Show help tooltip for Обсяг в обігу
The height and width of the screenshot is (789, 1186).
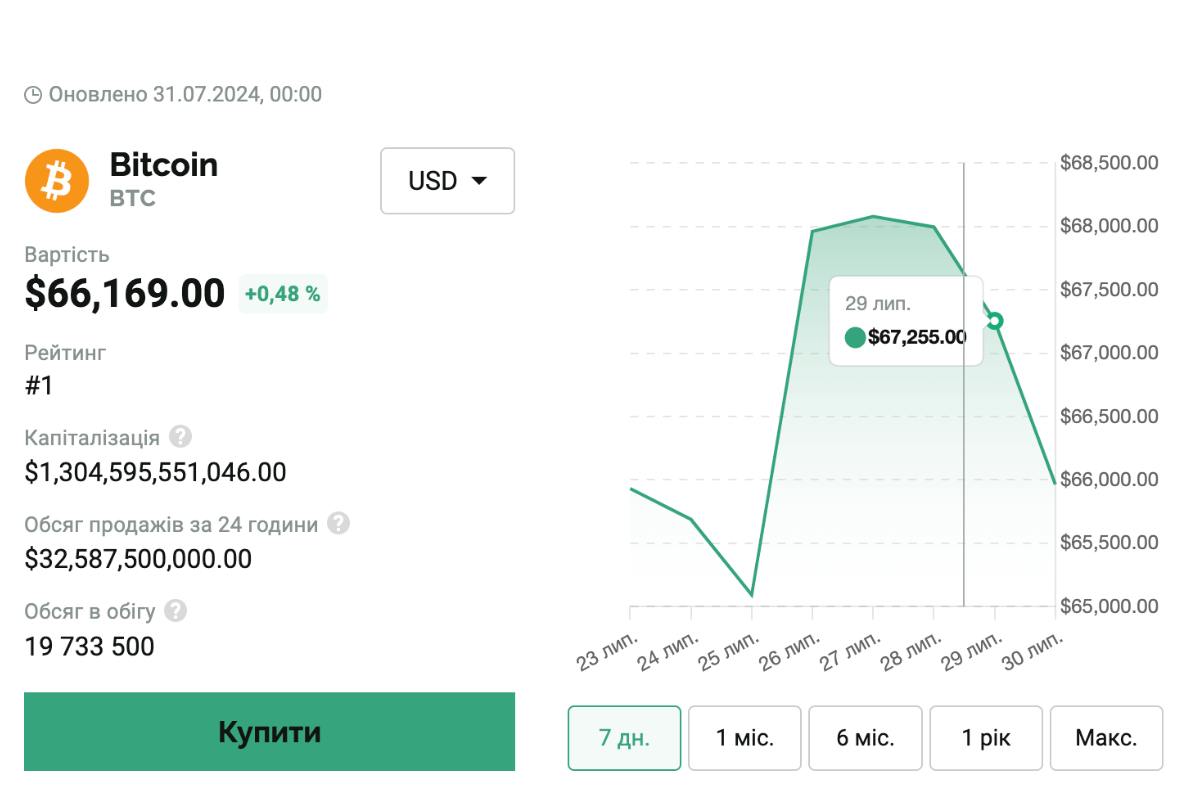pyautogui.click(x=176, y=611)
